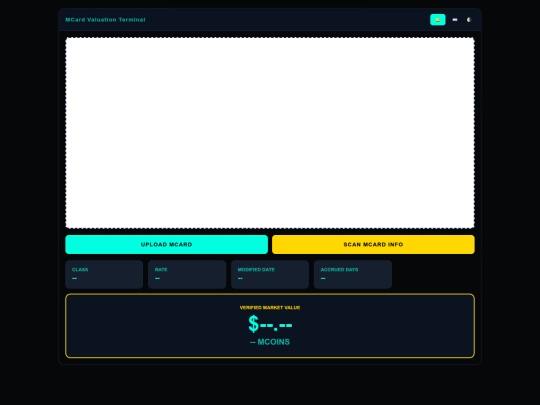Click the Accrued Days info card

[x=353, y=274]
